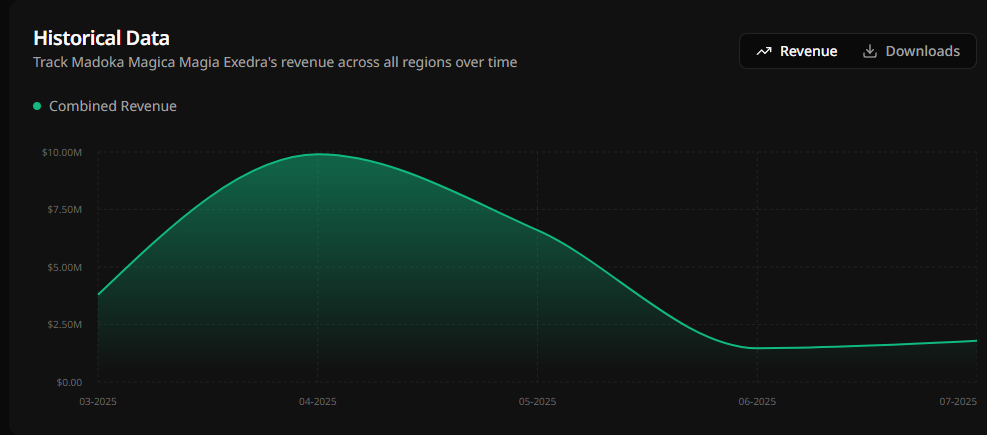
Task: Click the chart line point at 05-2025
Action: (x=538, y=231)
